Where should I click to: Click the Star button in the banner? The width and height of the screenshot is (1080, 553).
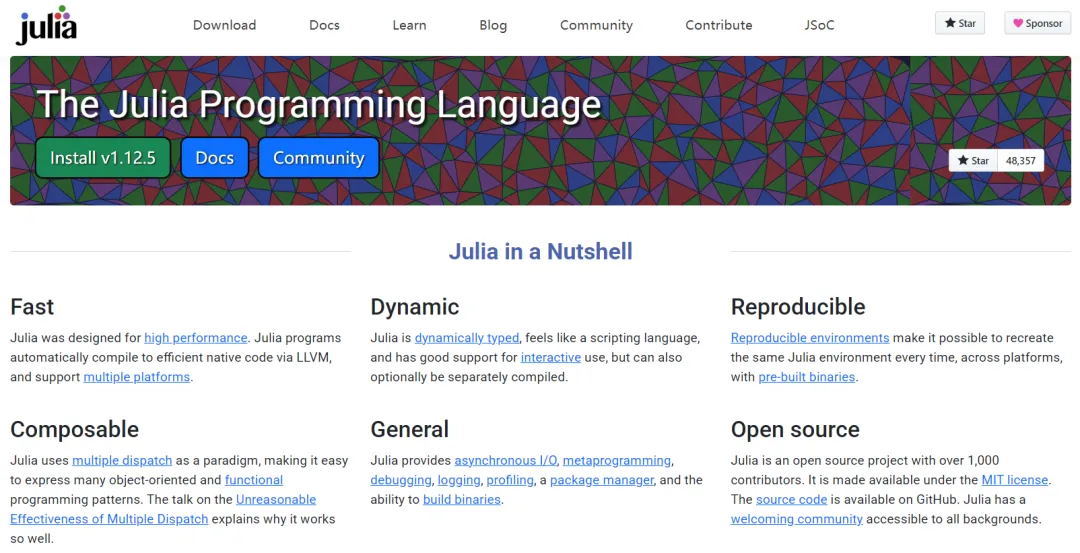point(973,160)
